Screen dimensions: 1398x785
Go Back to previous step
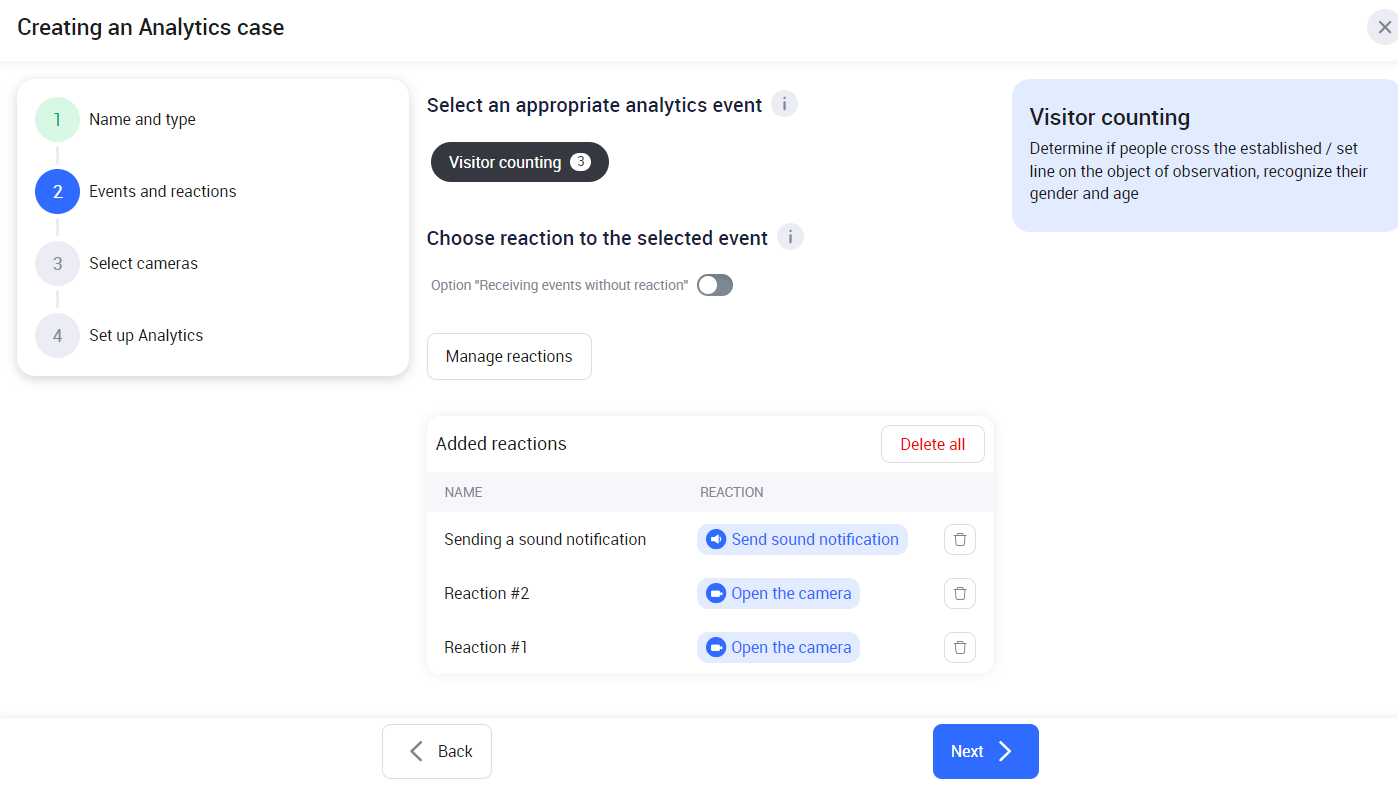point(437,752)
